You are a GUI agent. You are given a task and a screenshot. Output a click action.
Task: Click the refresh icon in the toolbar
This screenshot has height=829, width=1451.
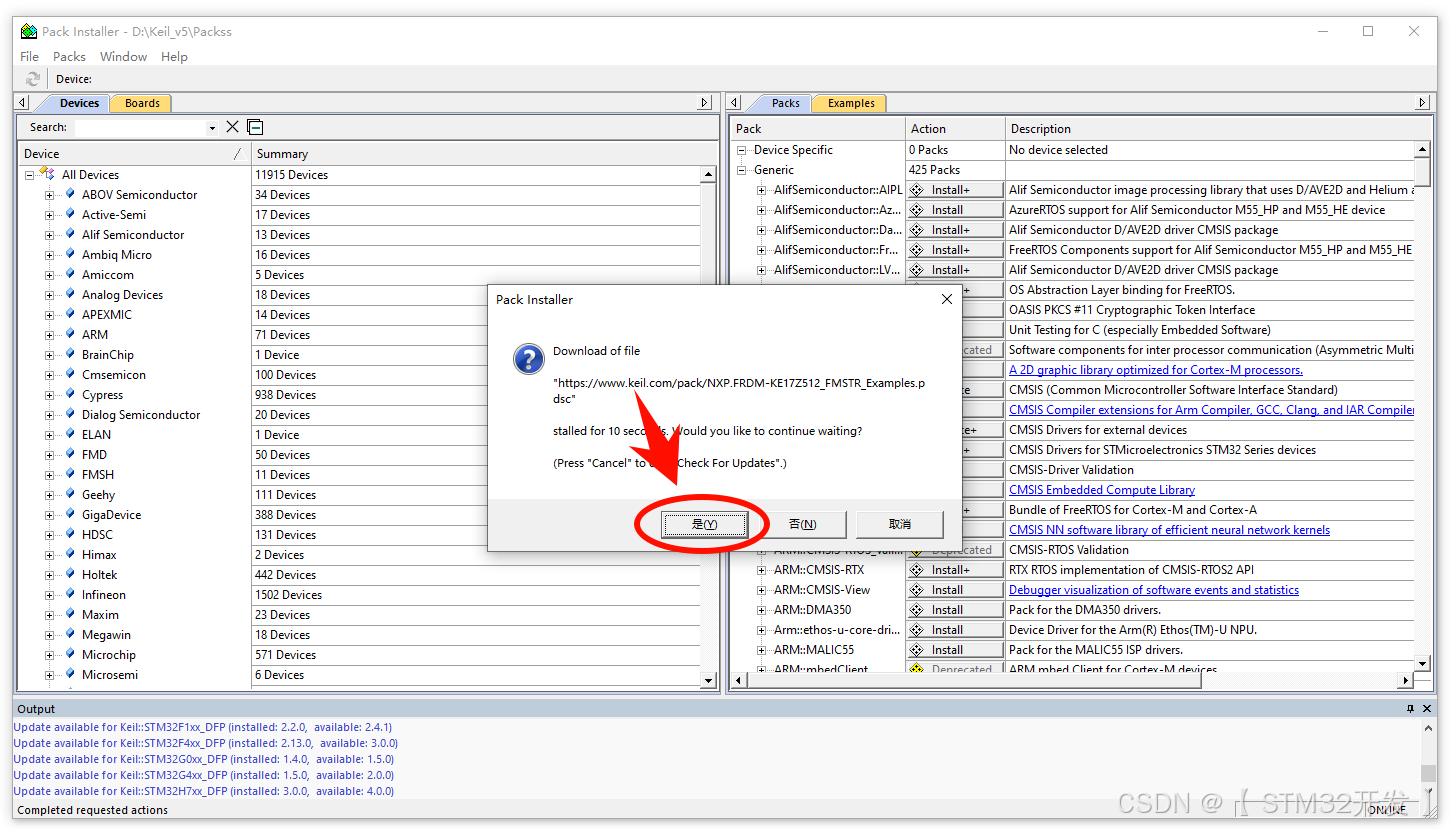point(33,79)
